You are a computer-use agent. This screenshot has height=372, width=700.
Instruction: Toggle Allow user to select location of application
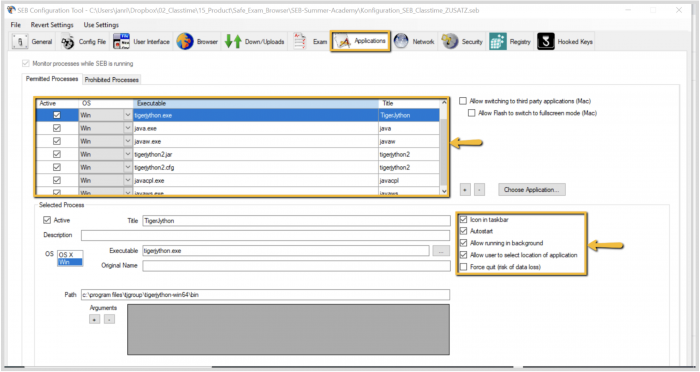(463, 255)
